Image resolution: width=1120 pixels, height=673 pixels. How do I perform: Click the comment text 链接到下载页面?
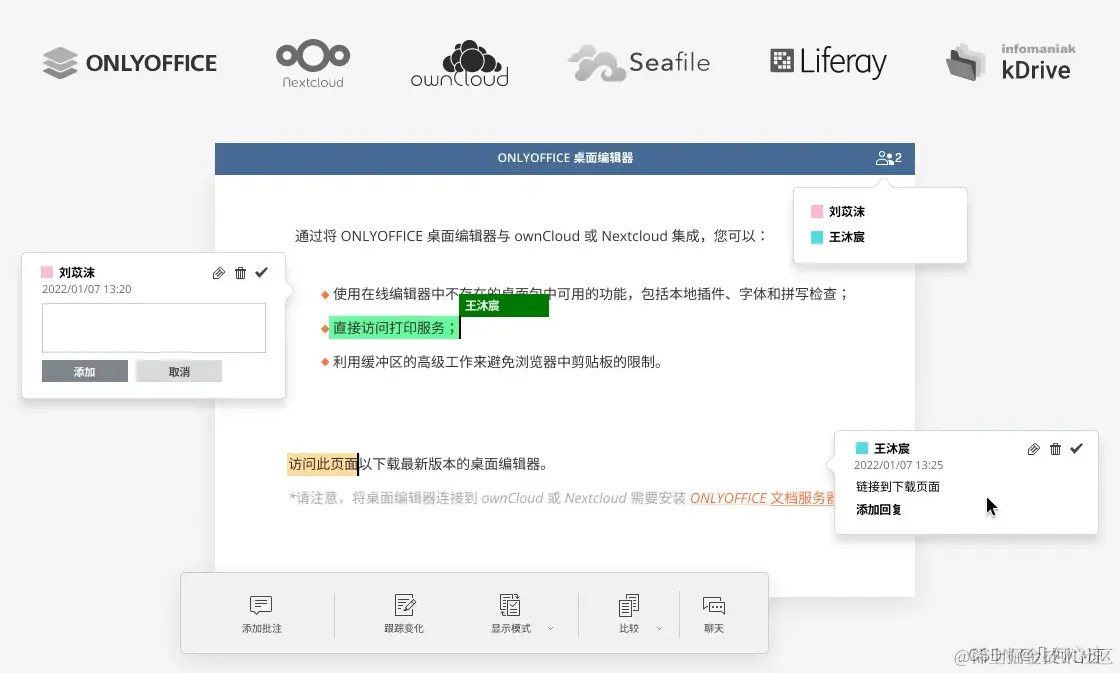pos(898,487)
